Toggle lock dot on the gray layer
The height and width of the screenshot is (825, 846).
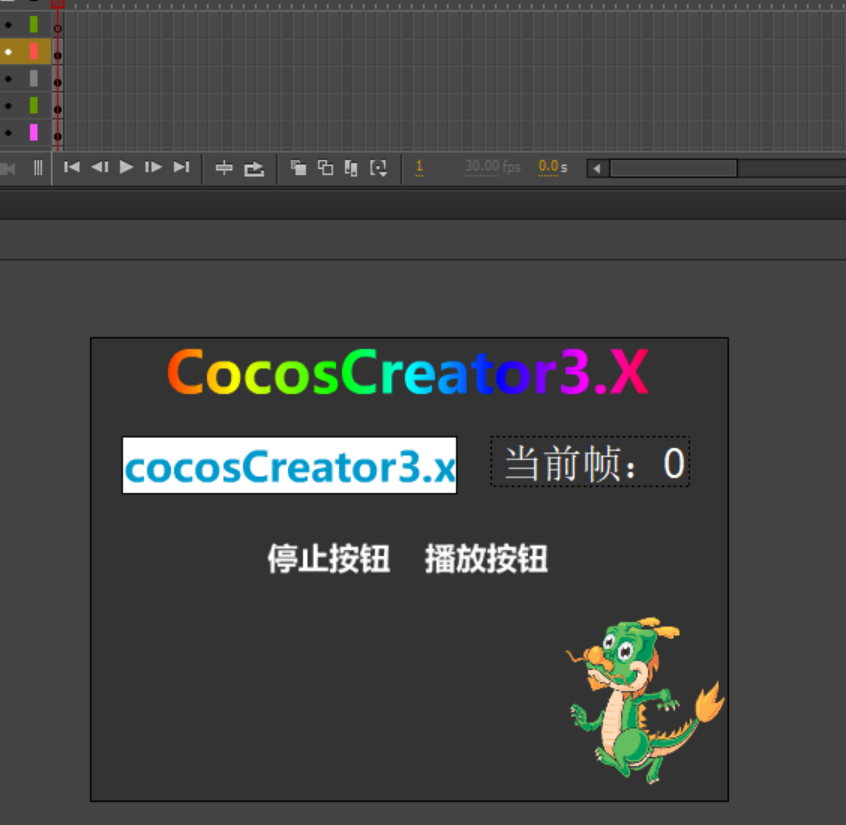pos(8,79)
